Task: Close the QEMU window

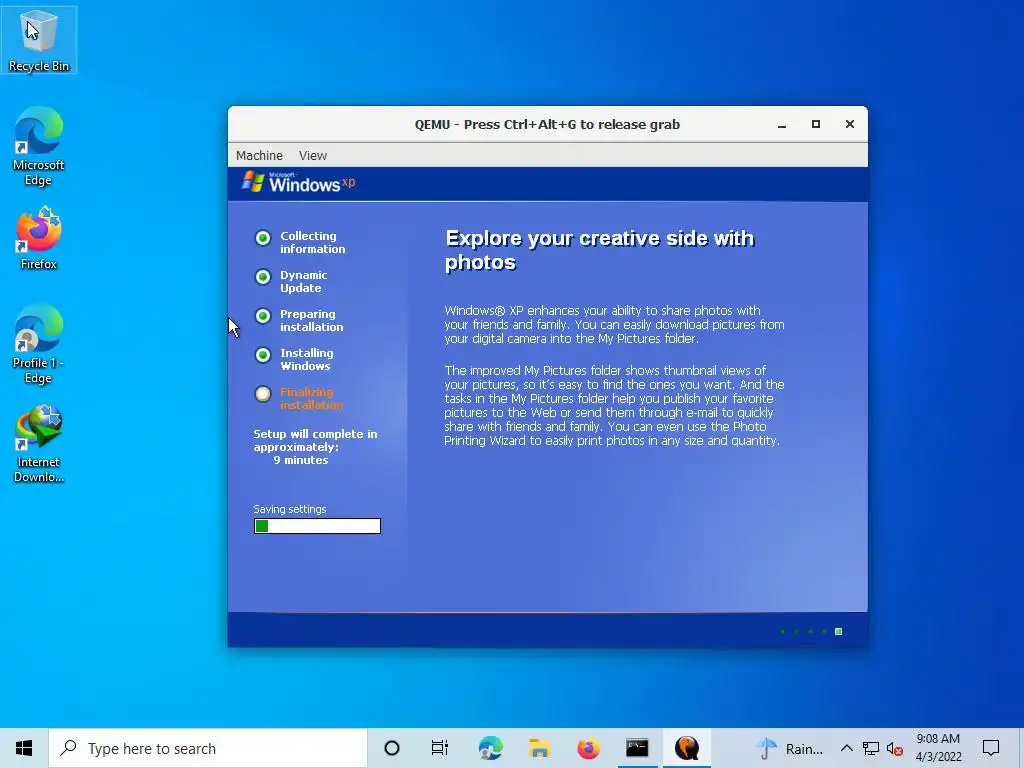Action: (850, 124)
